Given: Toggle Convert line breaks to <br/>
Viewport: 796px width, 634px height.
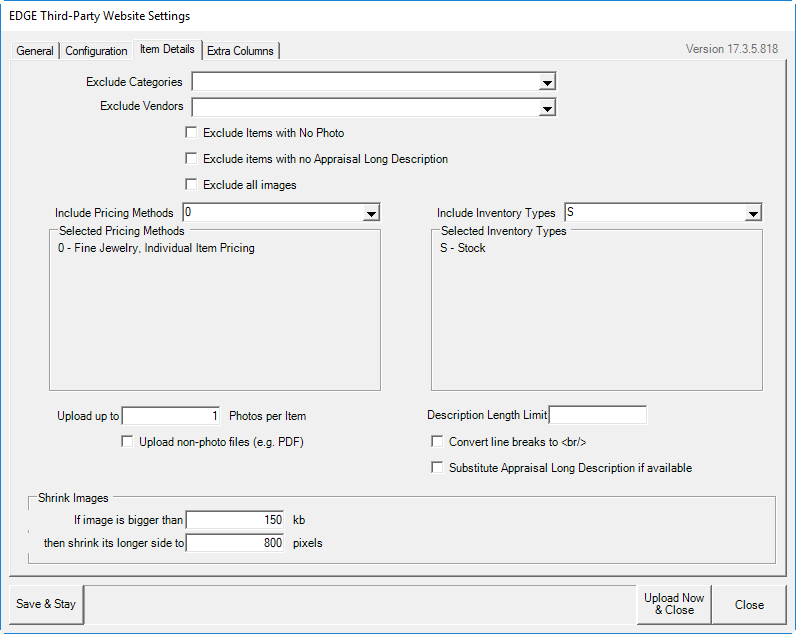Looking at the screenshot, I should click(437, 442).
